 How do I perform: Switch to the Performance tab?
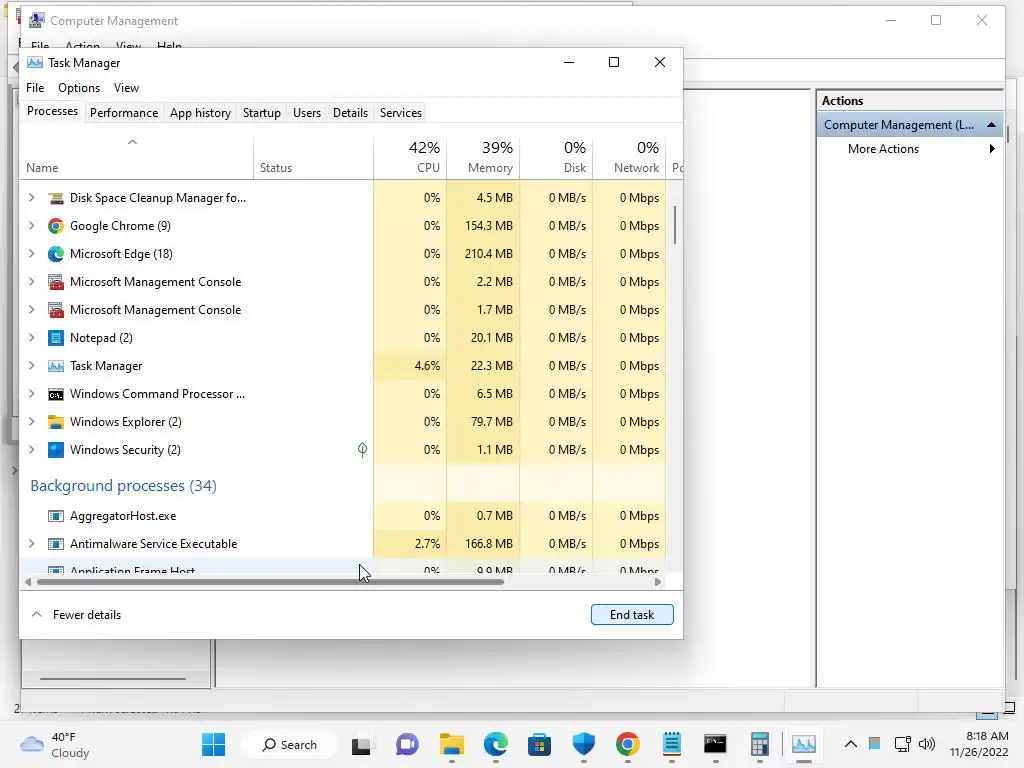point(124,113)
